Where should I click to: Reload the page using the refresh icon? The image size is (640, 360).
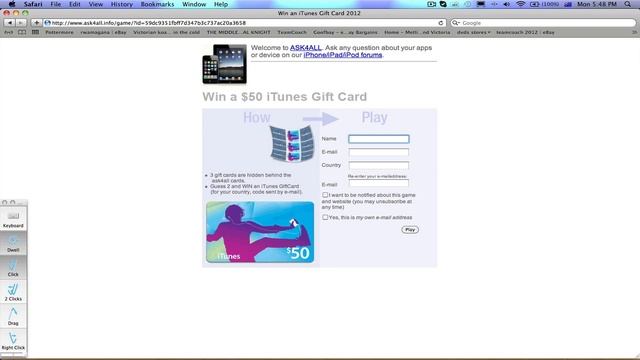441,23
